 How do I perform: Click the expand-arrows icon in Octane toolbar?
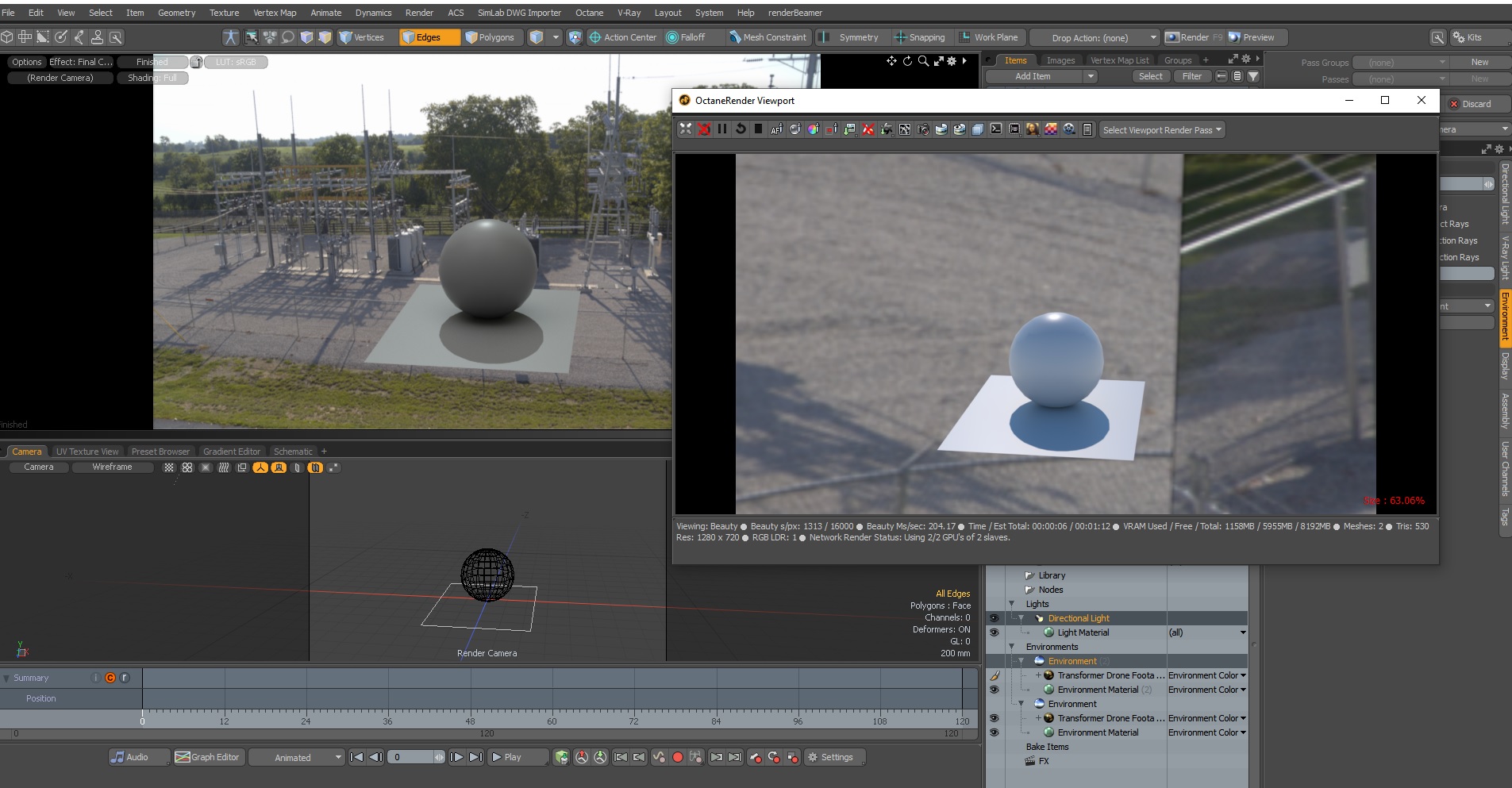tap(686, 129)
